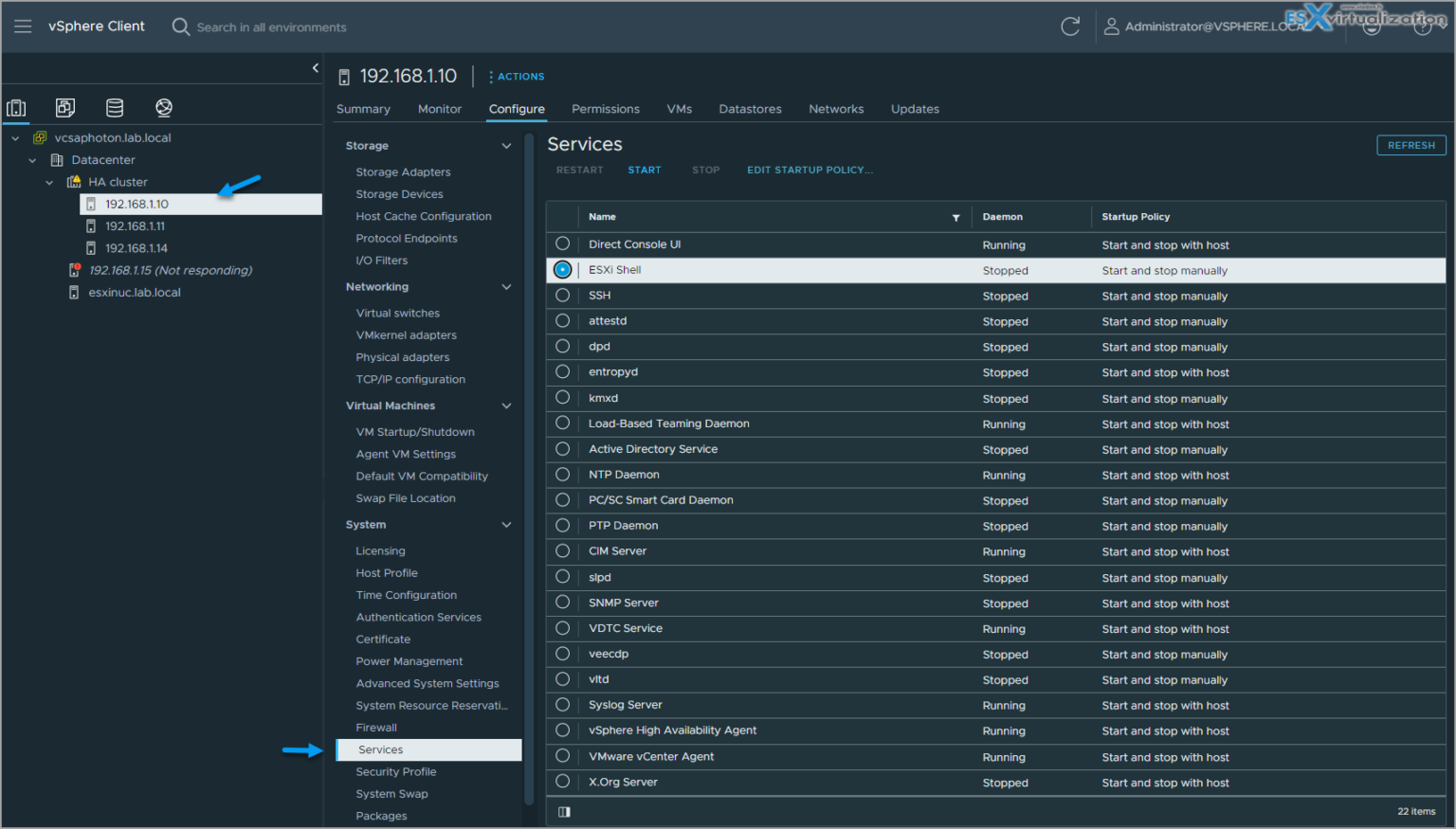Open the Storage inventory view icon

tap(115, 108)
